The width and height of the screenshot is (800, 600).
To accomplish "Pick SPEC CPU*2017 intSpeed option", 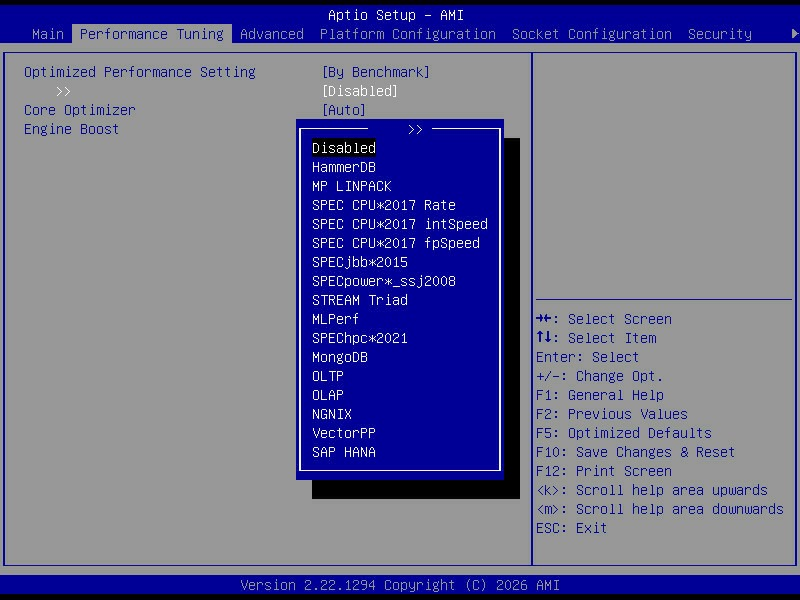I will [x=400, y=224].
